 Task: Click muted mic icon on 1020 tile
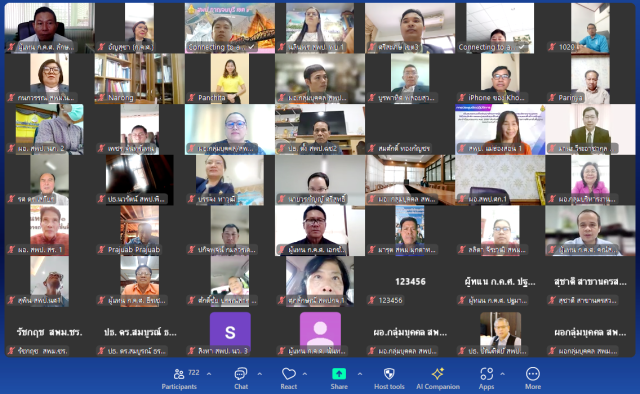click(x=552, y=47)
